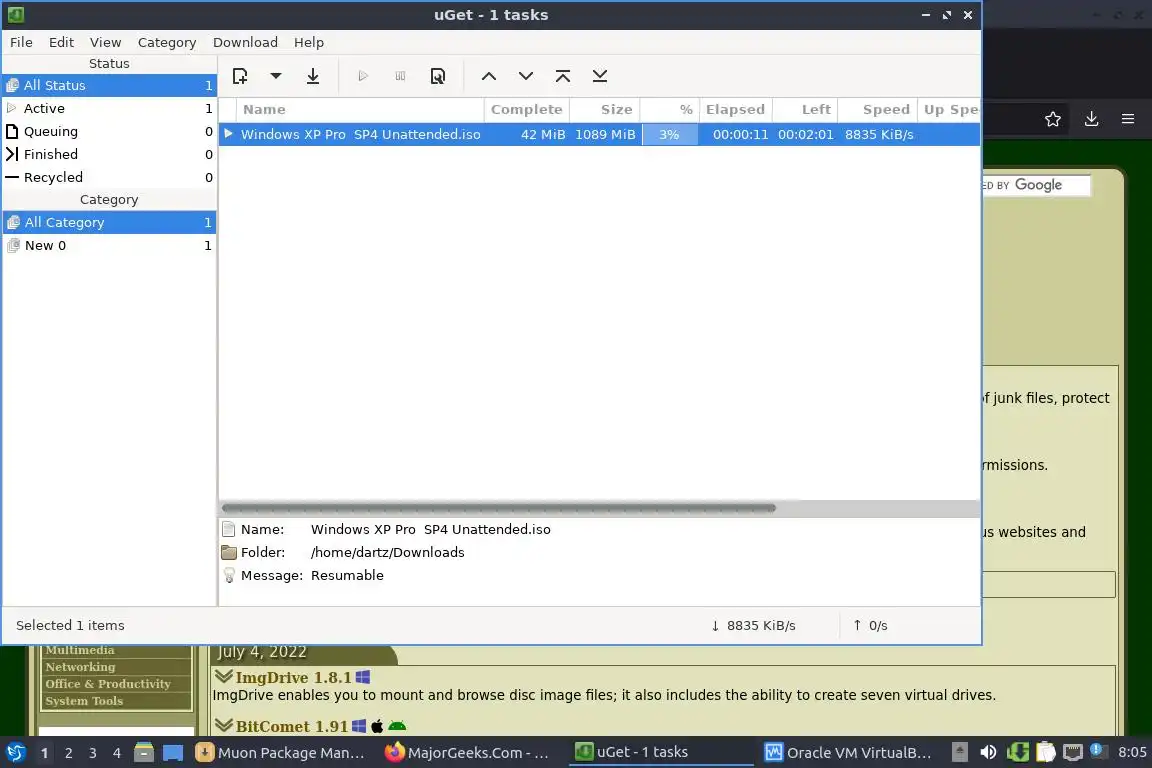The height and width of the screenshot is (768, 1152).
Task: Select the New 0 category
Action: click(x=109, y=245)
